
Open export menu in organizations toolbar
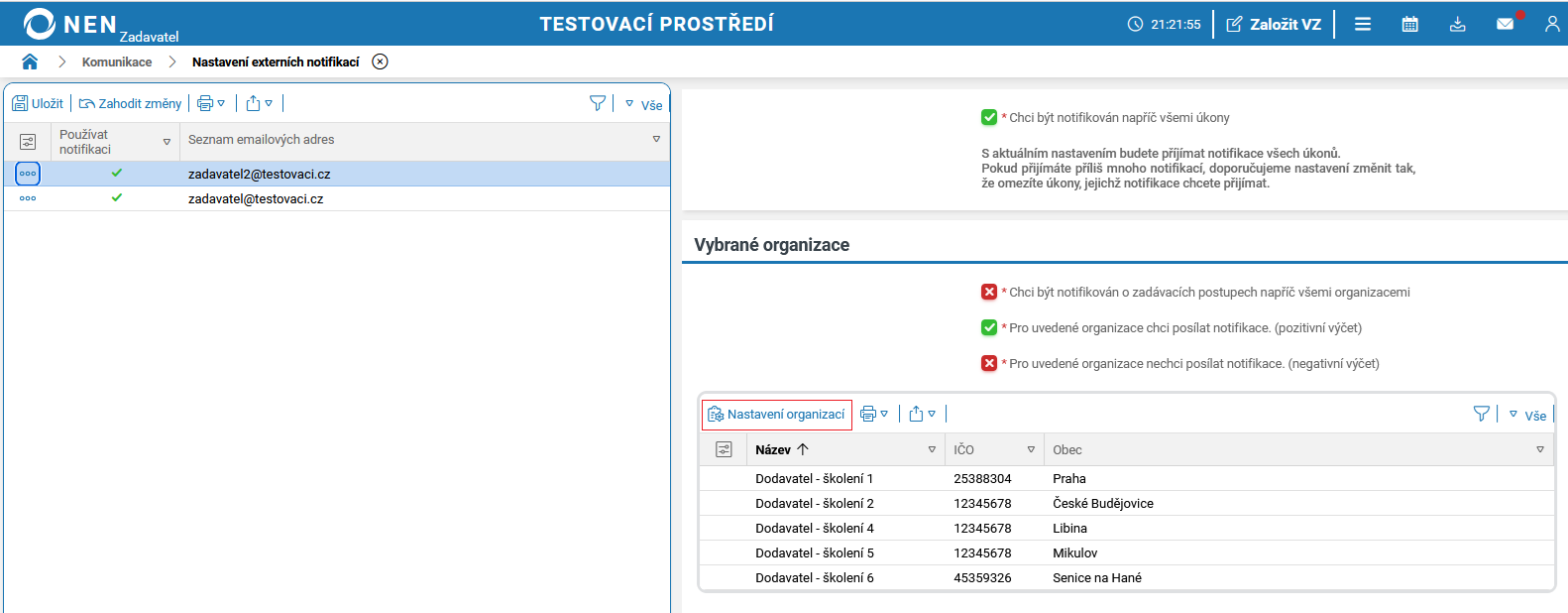922,414
